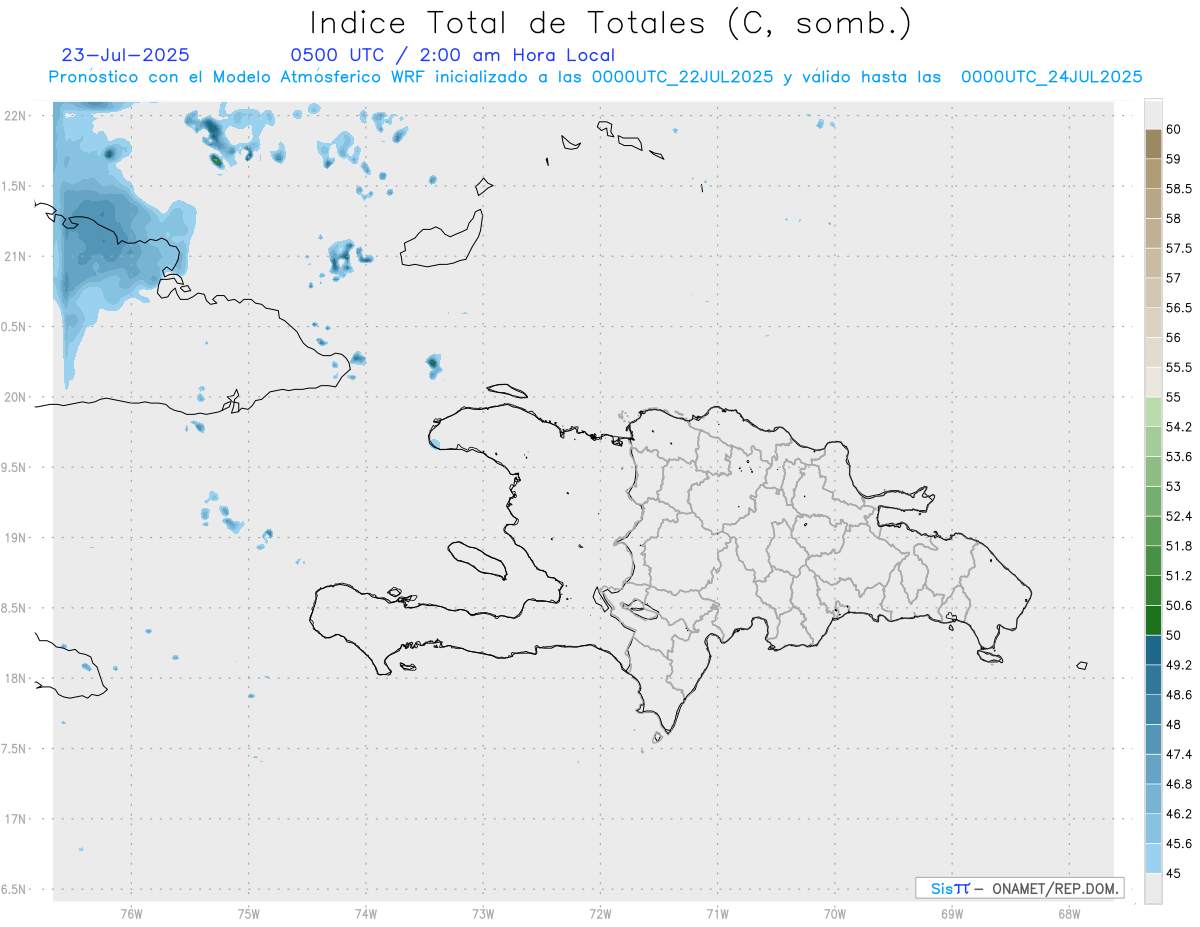
Task: Click the colorbar value '47.4'
Action: 1179,754
